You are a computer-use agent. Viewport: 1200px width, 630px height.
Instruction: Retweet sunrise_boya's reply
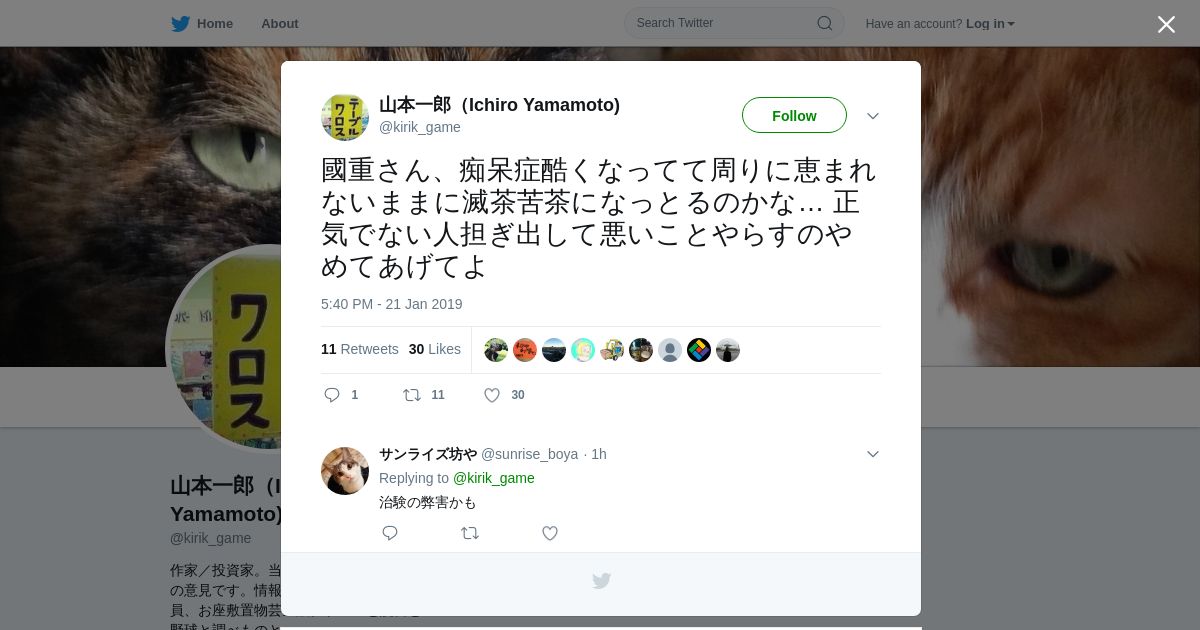pyautogui.click(x=470, y=533)
